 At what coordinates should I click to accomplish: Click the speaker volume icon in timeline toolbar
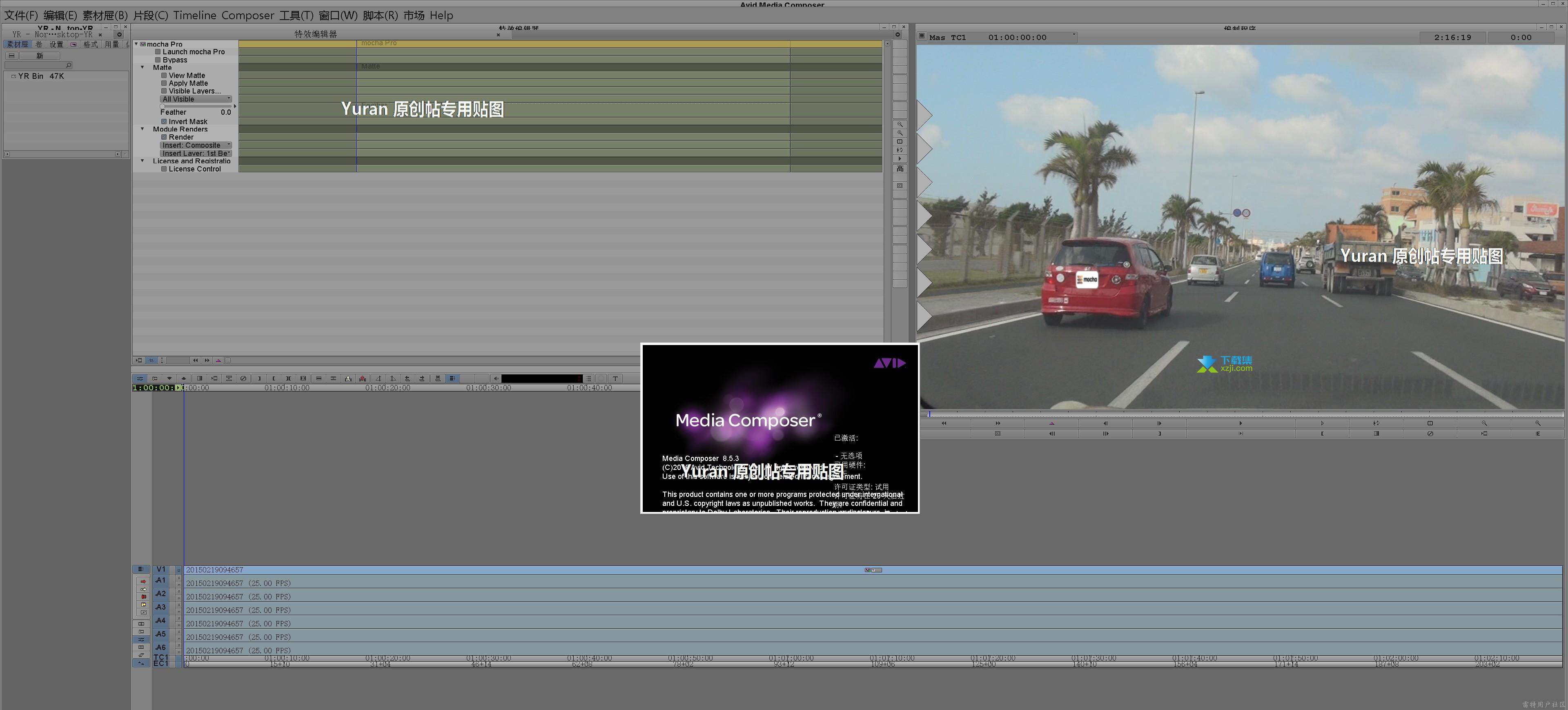coord(496,378)
